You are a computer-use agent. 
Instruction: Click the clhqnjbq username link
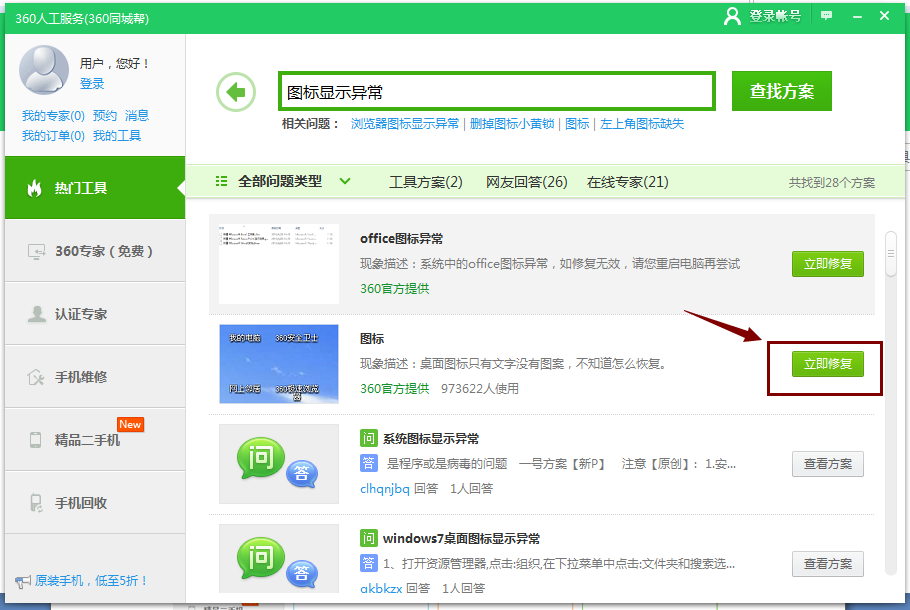(385, 489)
